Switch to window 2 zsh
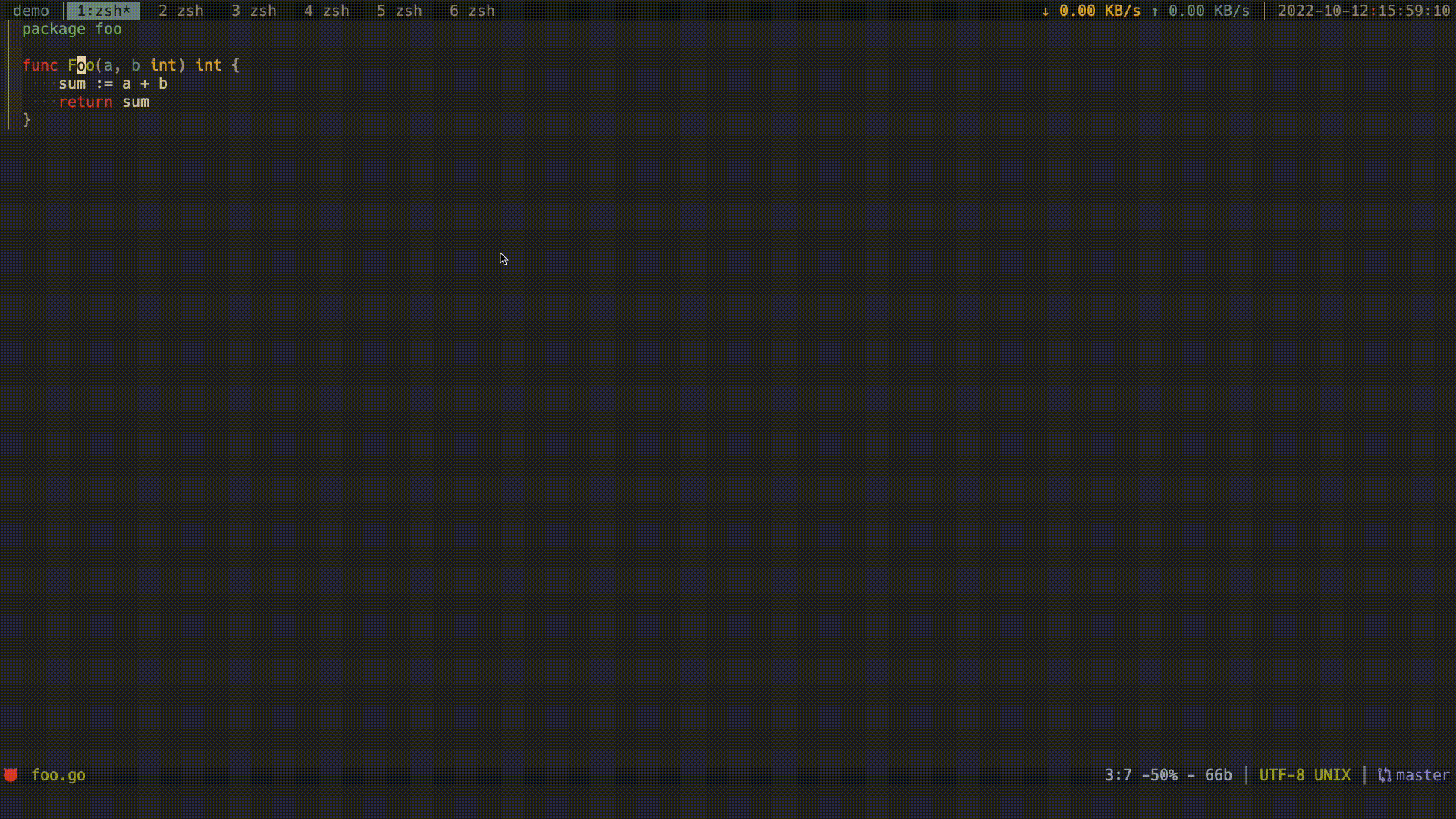The width and height of the screenshot is (1456, 819). click(x=181, y=11)
